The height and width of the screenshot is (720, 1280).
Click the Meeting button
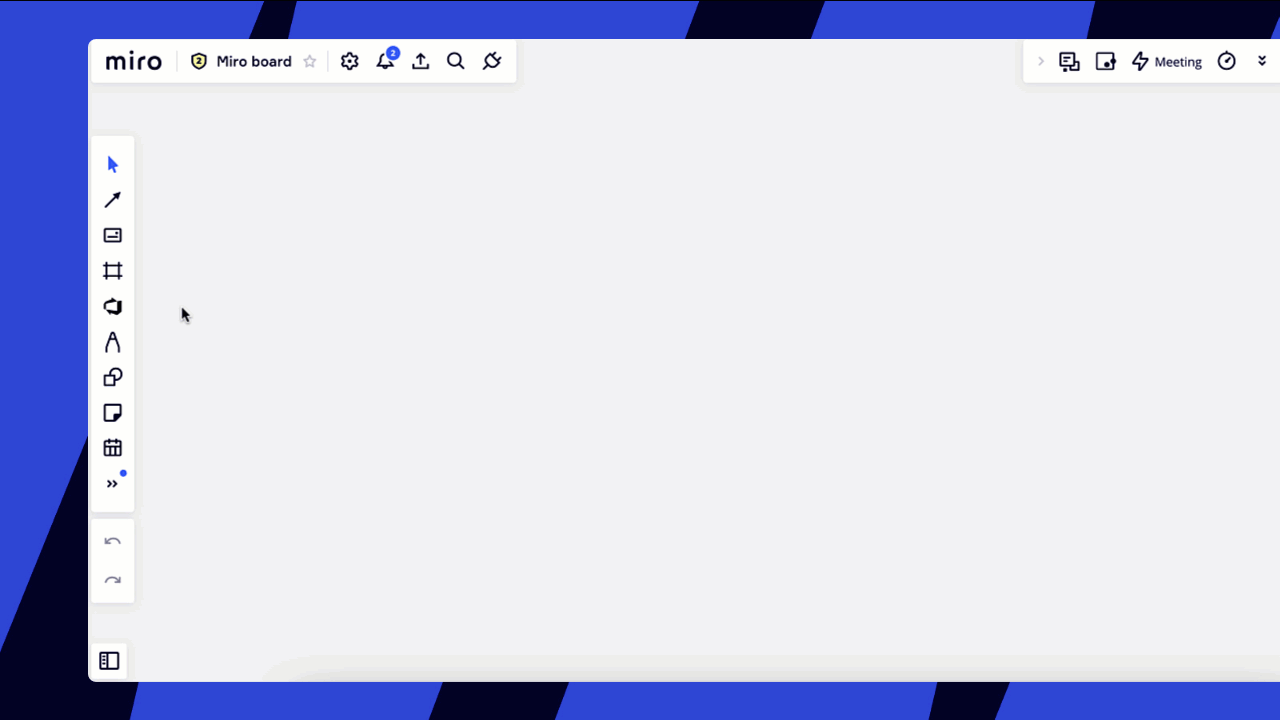click(x=1166, y=62)
